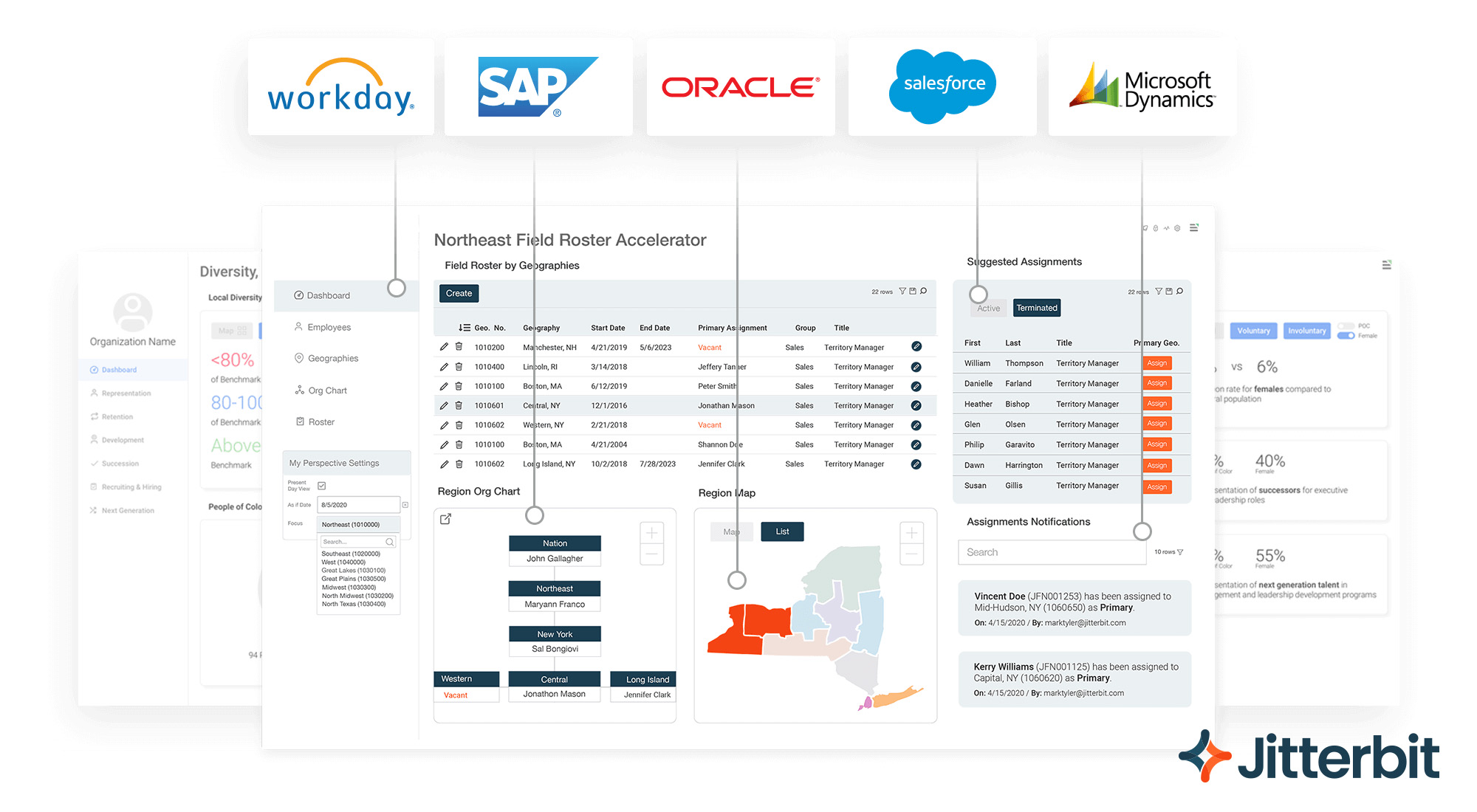Assign William Thompson to a geography
The height and width of the screenshot is (812, 1477).
click(1156, 363)
